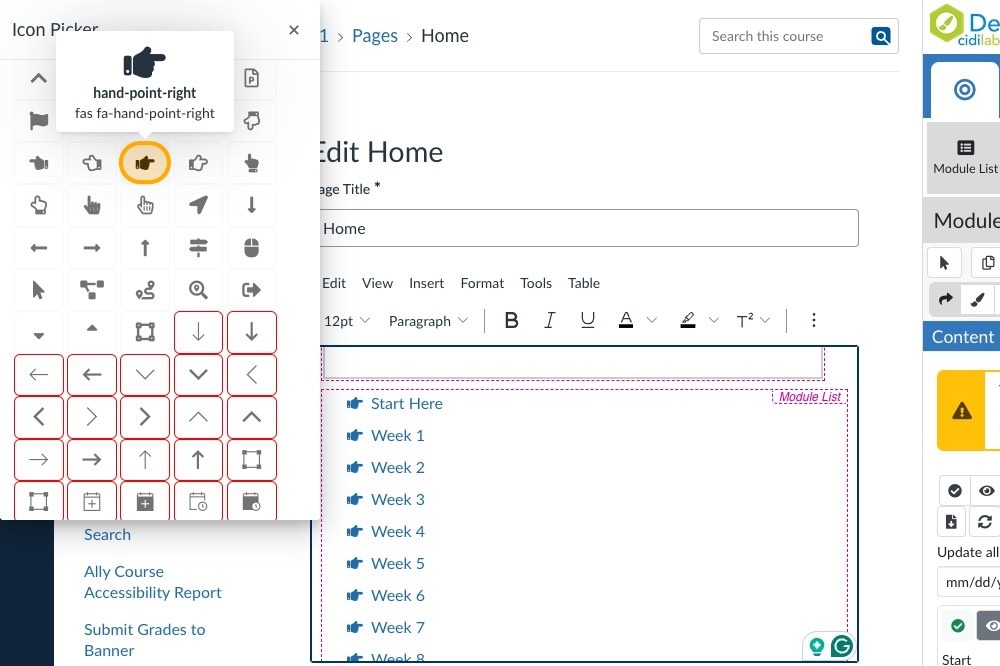
Task: Select the project diagram icon
Action: point(92,290)
